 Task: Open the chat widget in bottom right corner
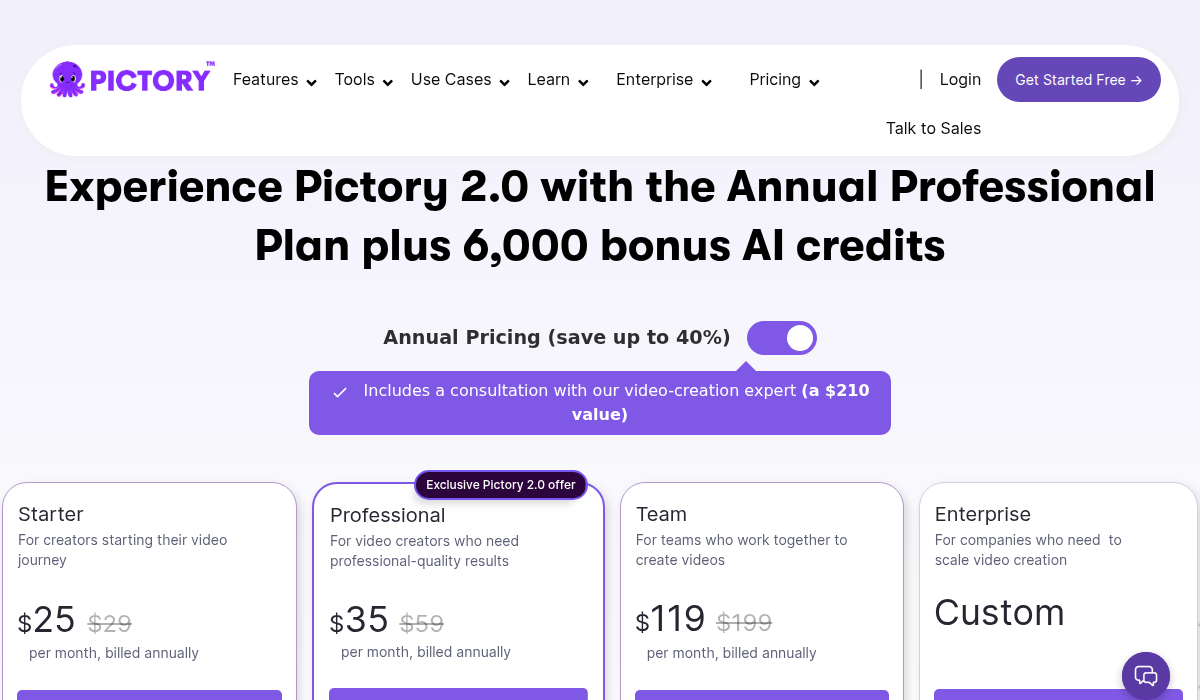click(x=1146, y=676)
